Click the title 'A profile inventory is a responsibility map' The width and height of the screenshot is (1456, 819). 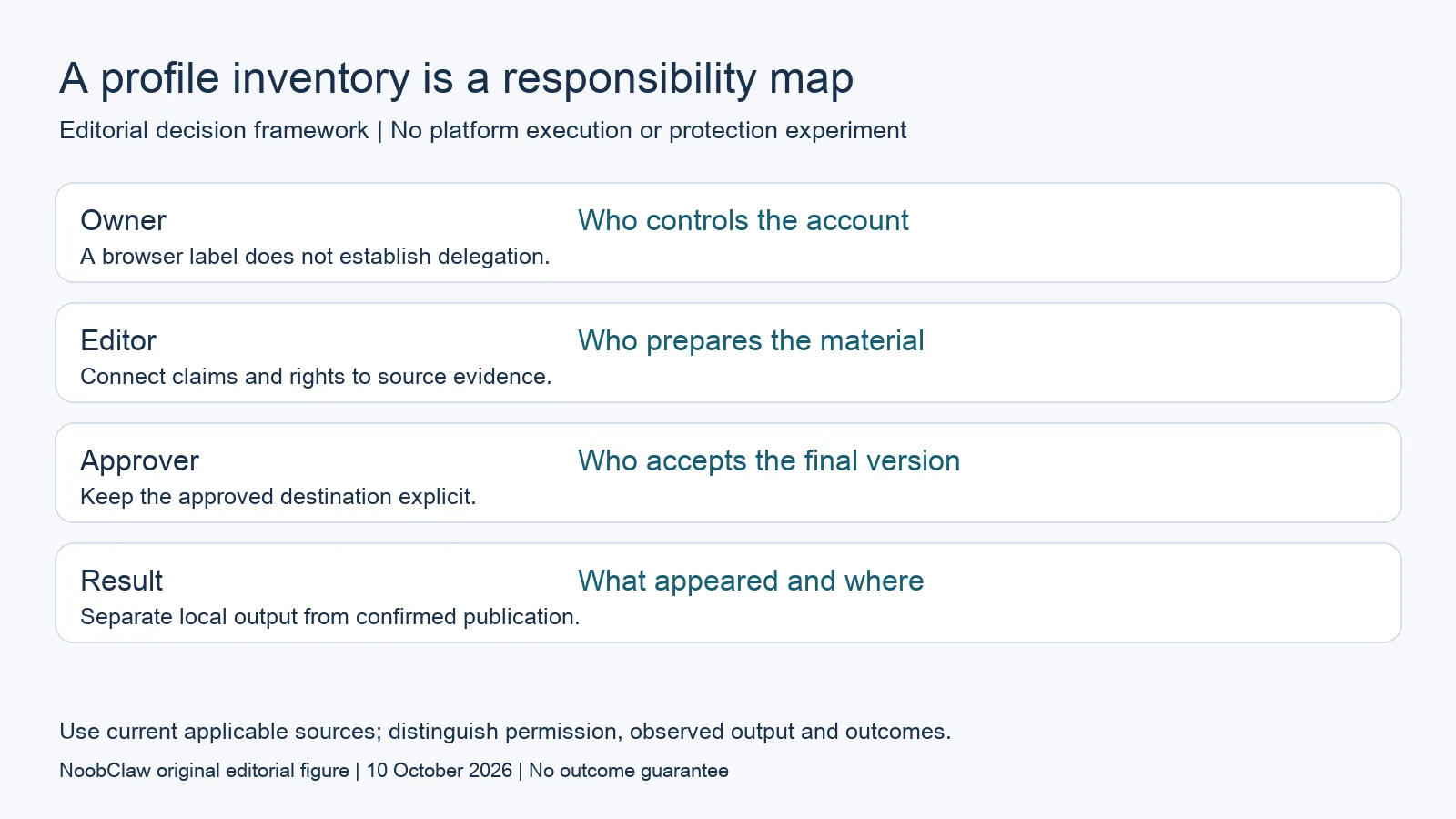point(456,78)
